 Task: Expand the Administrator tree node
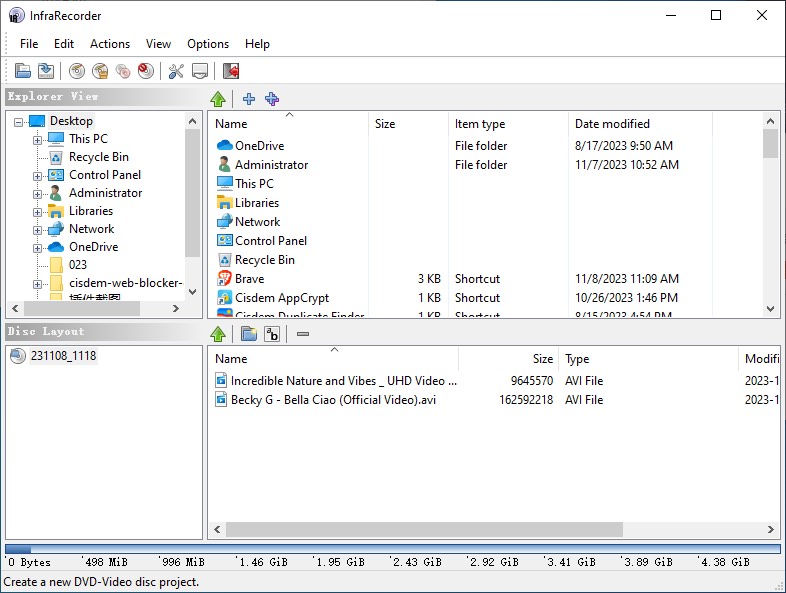[38, 194]
